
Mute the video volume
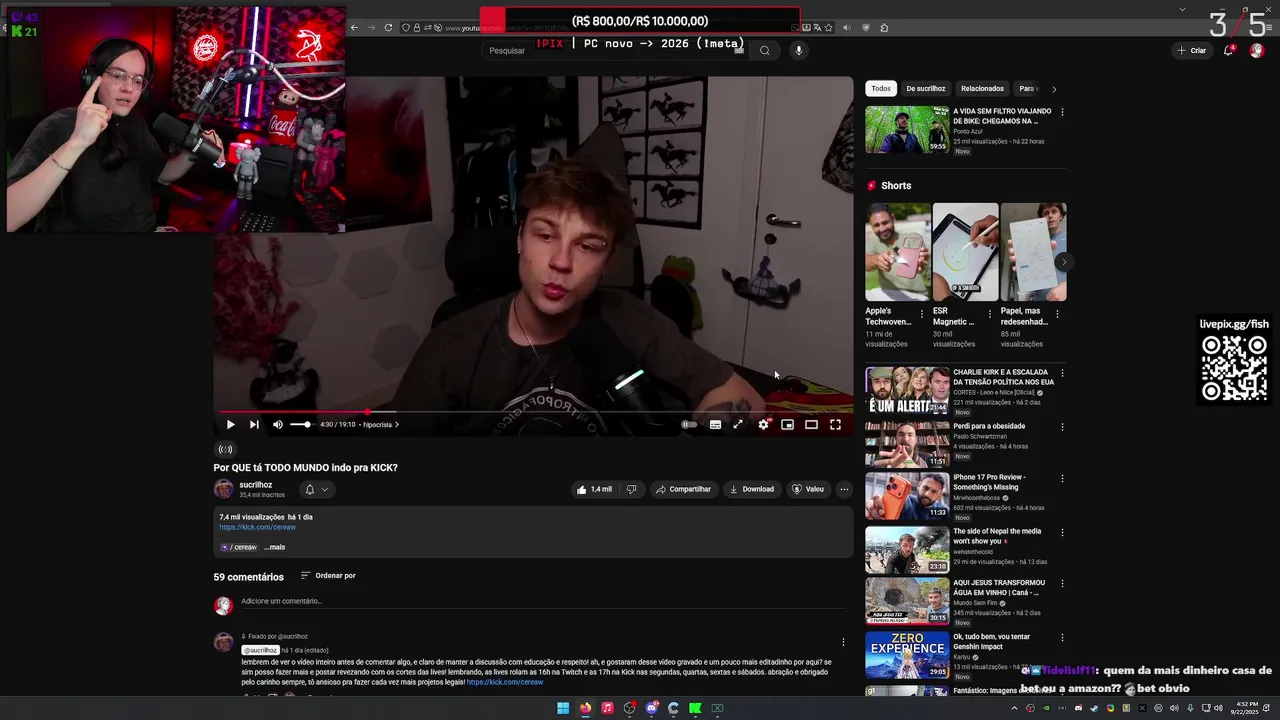278,424
